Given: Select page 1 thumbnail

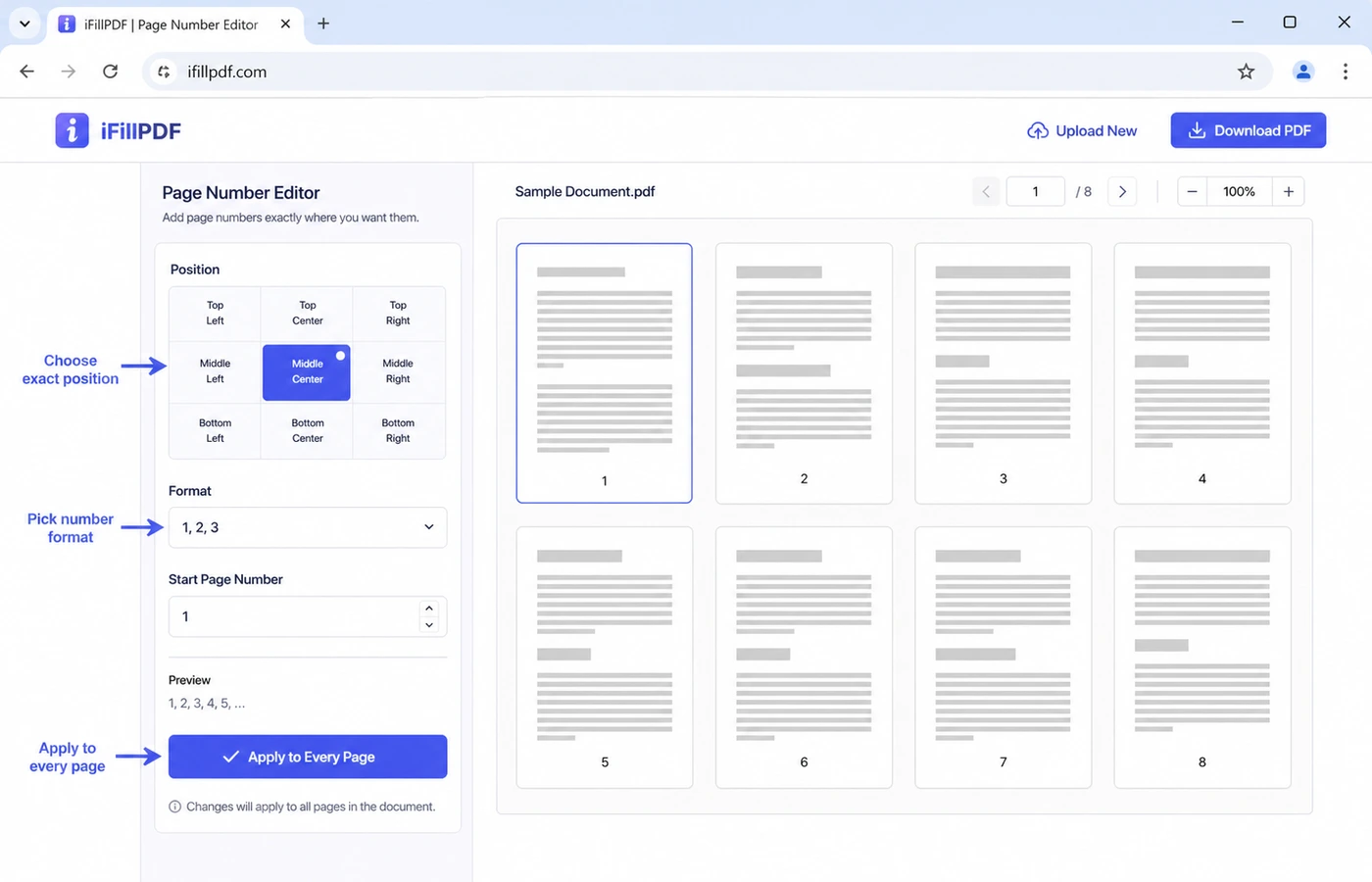Looking at the screenshot, I should click(x=605, y=373).
